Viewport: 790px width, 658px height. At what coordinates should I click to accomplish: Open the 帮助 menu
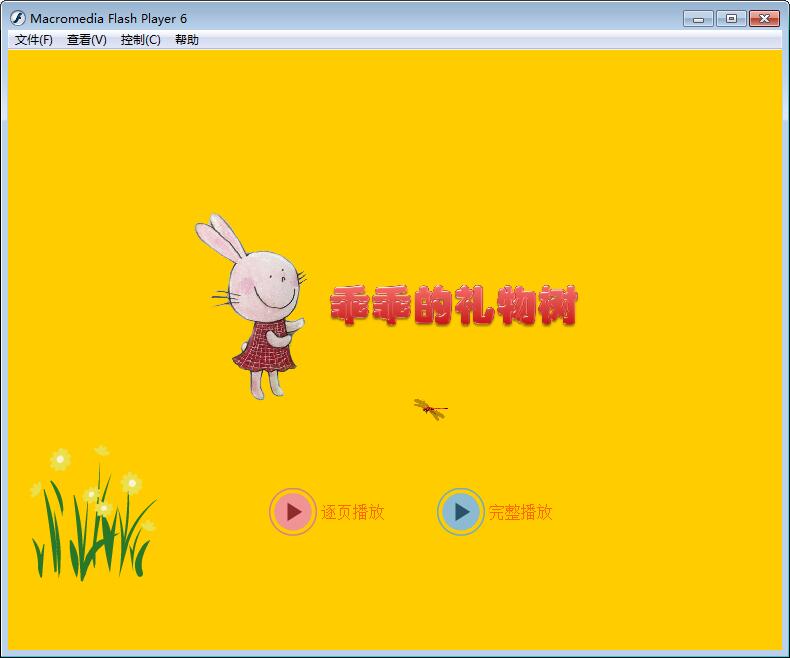(x=187, y=40)
